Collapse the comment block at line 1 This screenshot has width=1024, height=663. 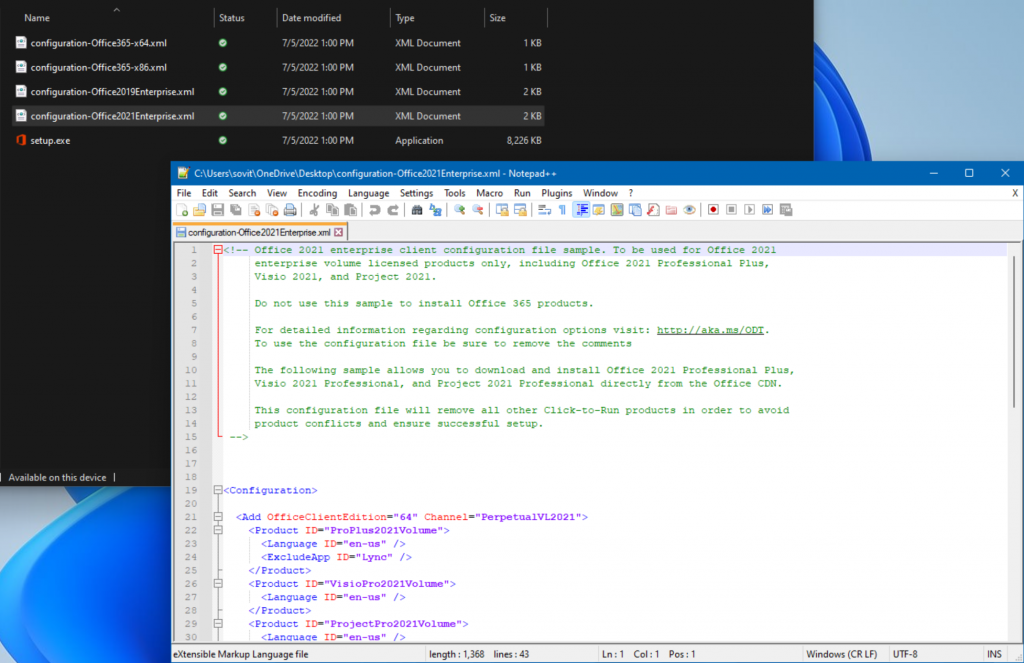point(218,250)
